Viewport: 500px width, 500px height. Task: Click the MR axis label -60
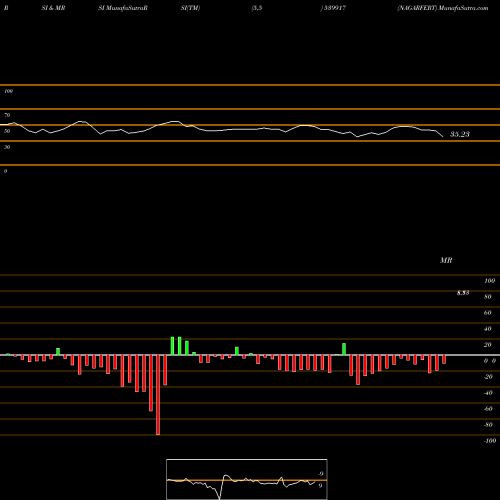coord(488,409)
